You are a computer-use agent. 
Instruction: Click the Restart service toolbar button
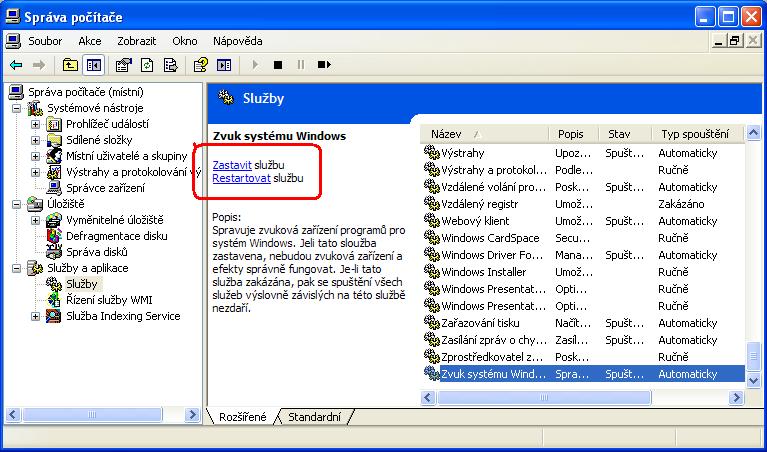324,65
